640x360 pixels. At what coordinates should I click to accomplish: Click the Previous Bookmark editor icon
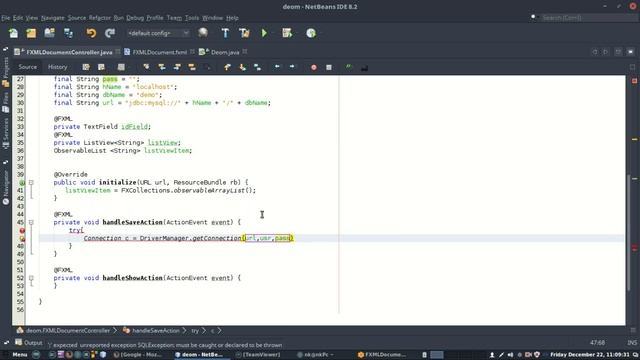pyautogui.click(x=227, y=67)
